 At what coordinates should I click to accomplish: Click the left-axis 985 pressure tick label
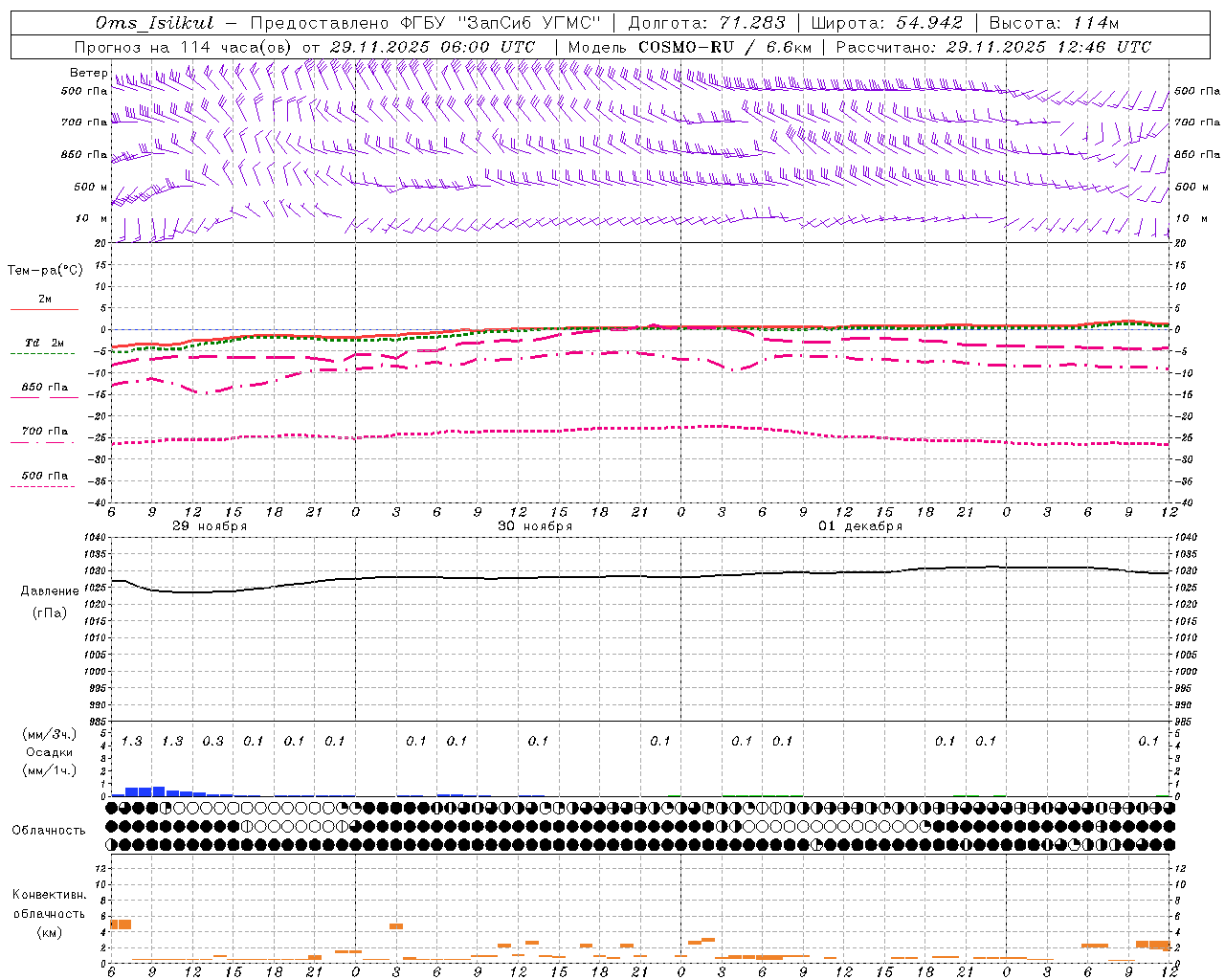point(98,721)
